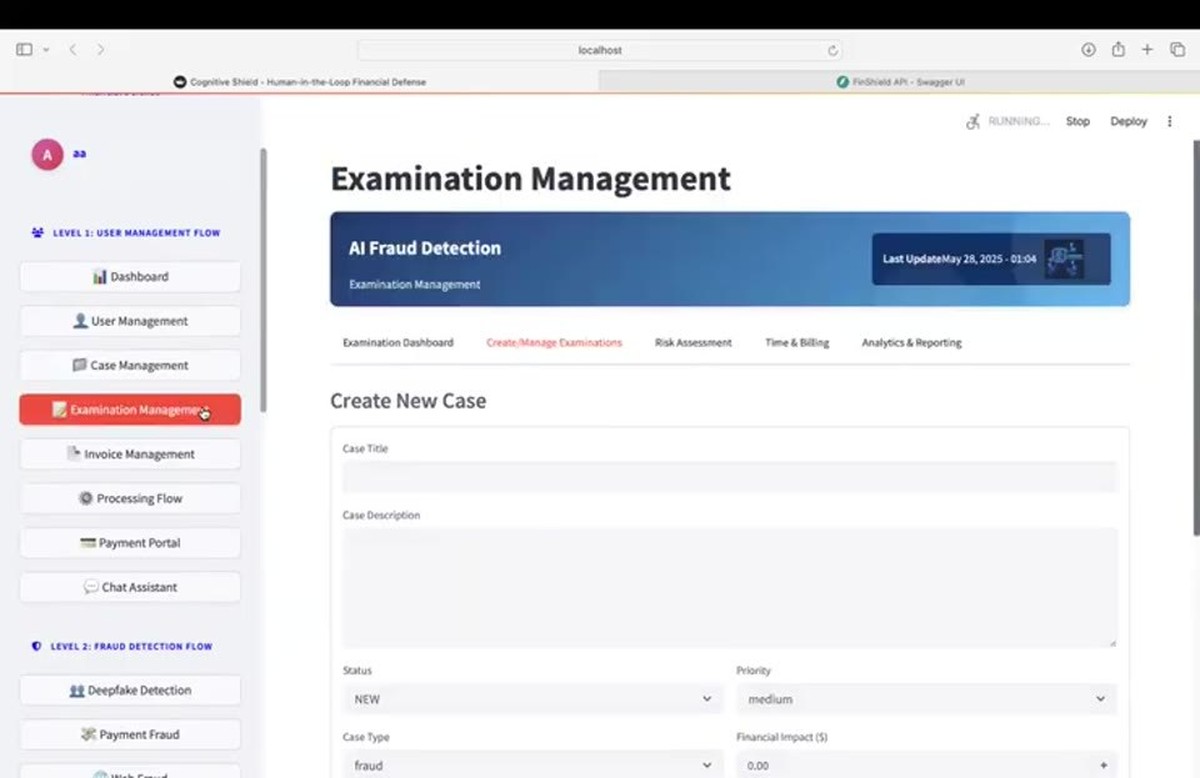Open the sidebar options chevron

pyautogui.click(x=46, y=50)
